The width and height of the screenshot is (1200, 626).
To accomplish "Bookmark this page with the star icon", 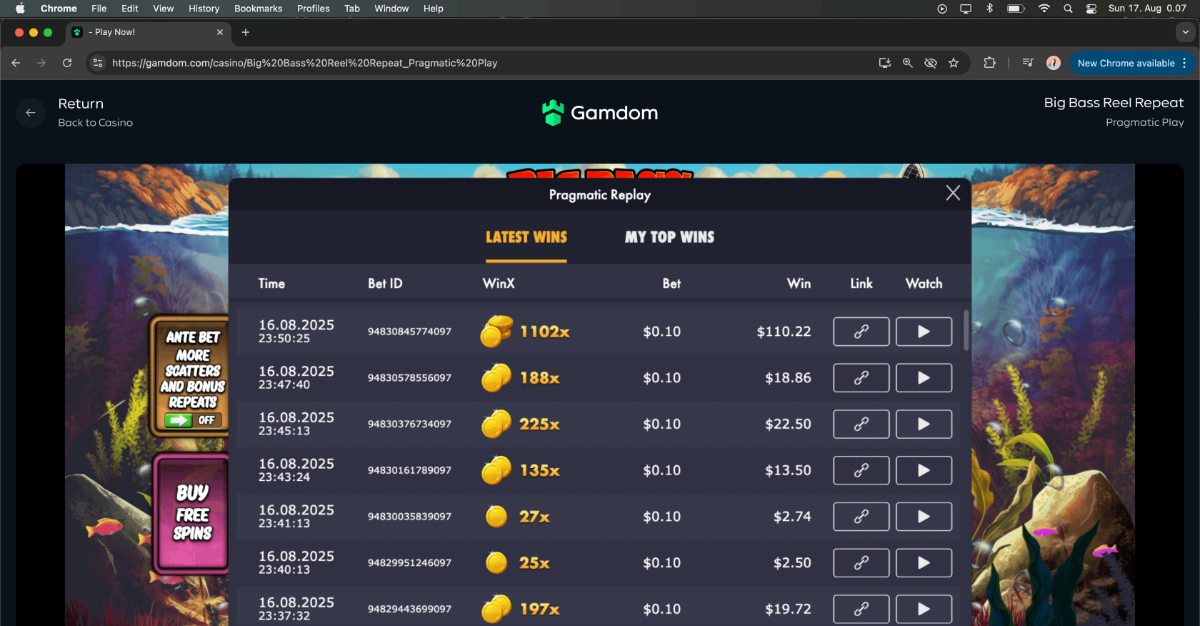I will point(954,63).
